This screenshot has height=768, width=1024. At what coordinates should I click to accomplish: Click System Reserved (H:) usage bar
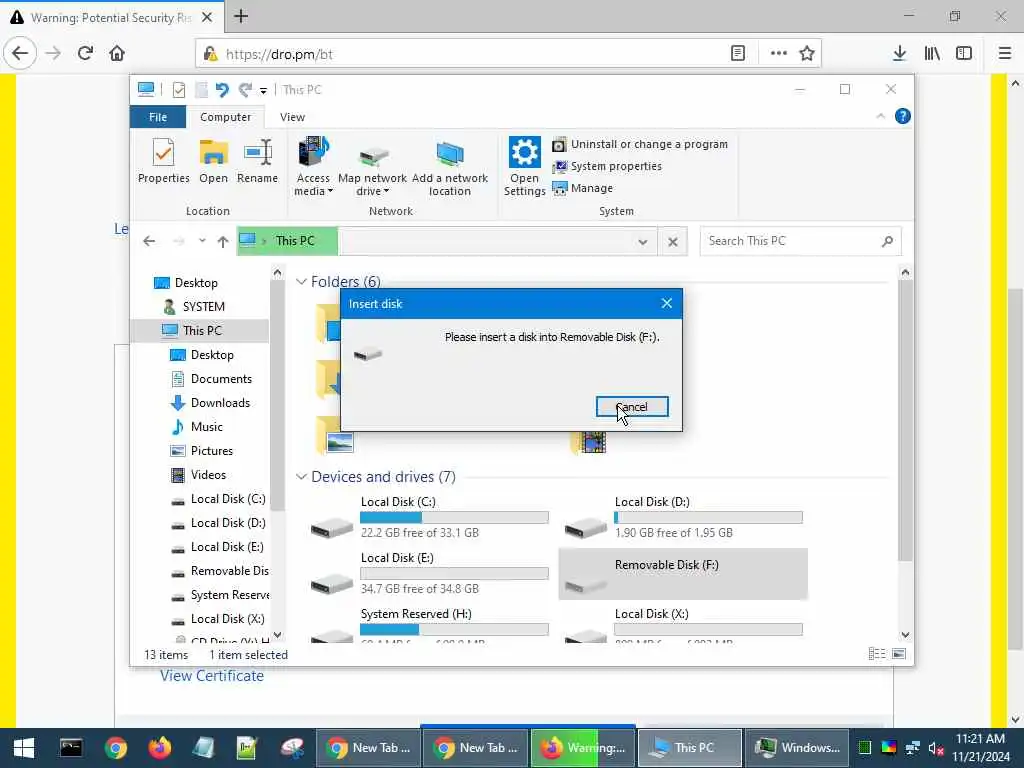pos(455,630)
